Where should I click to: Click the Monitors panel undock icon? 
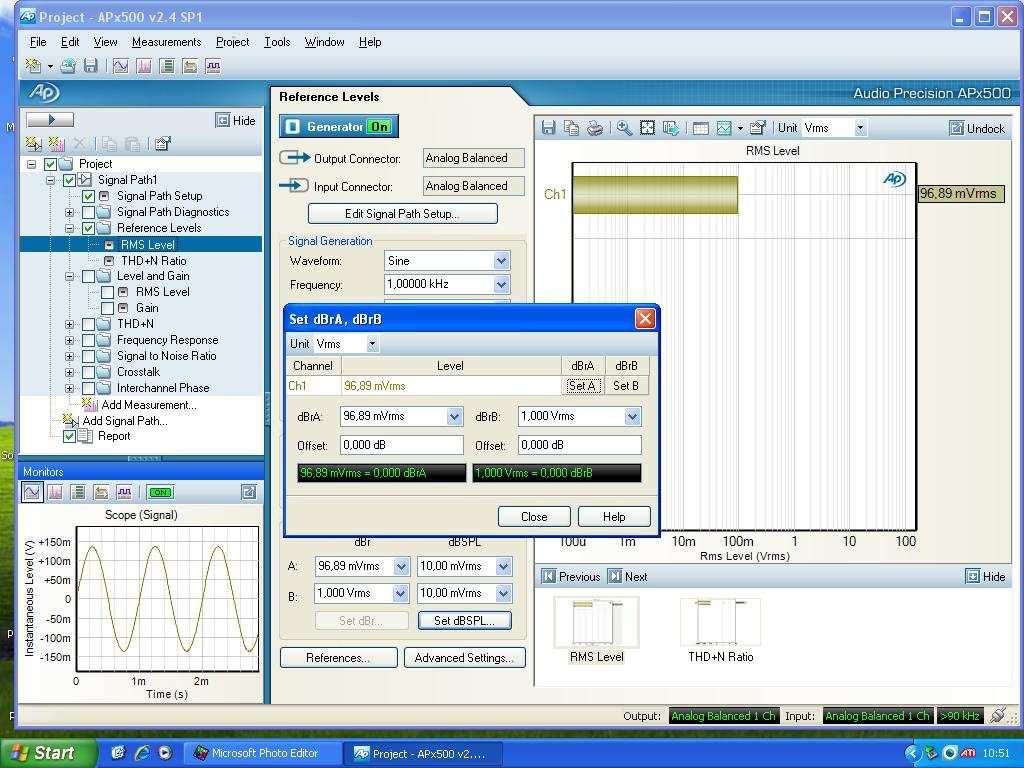click(249, 492)
